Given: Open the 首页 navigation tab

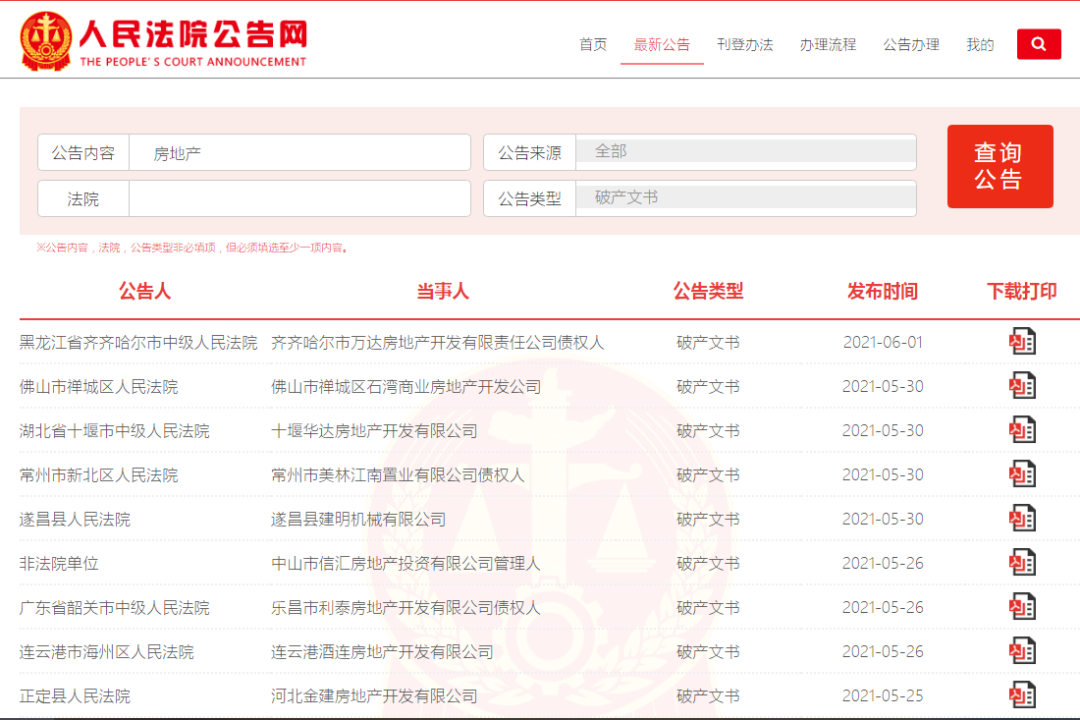Looking at the screenshot, I should point(593,45).
